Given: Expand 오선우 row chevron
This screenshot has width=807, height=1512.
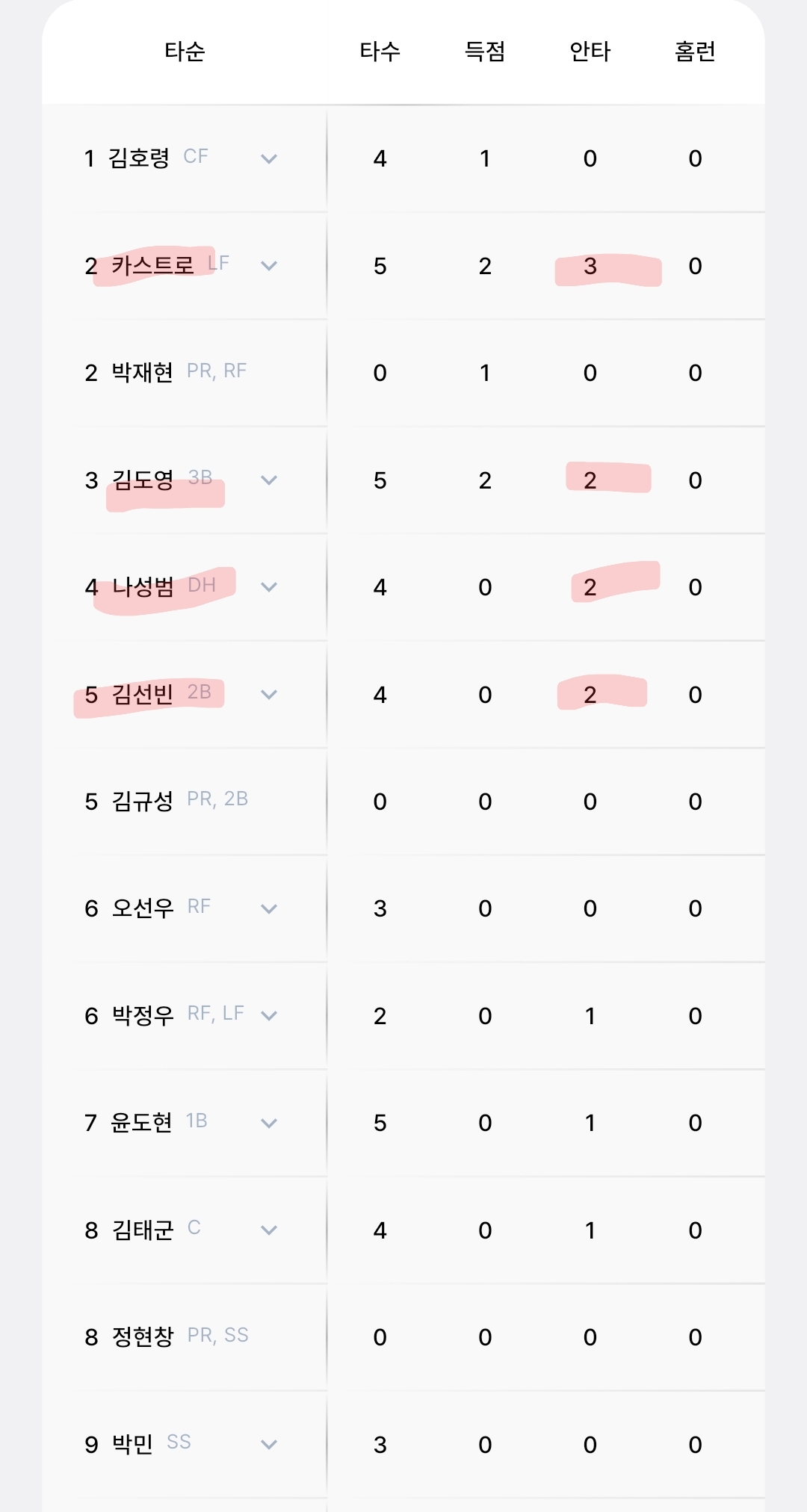Looking at the screenshot, I should (269, 909).
